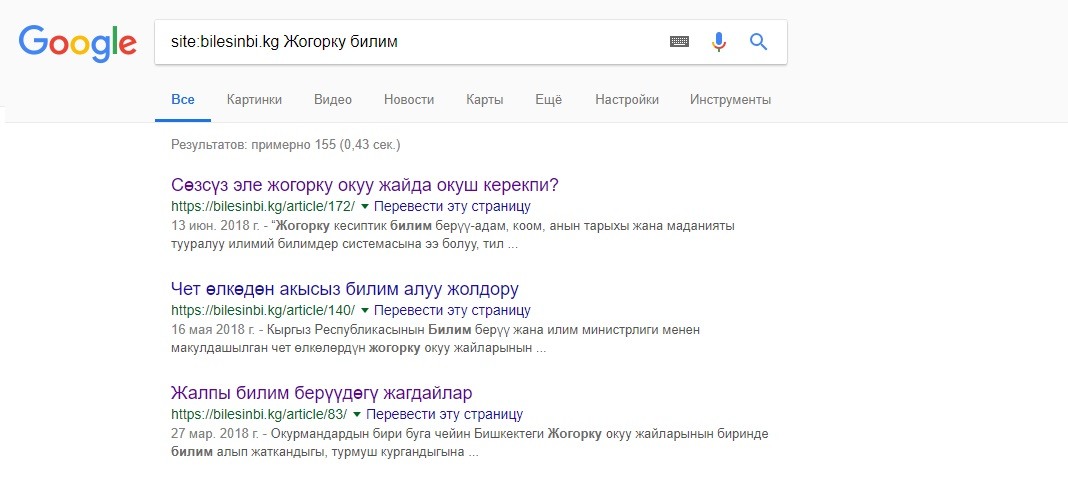Open Настройки search settings
Viewport: 1068px width, 478px height.
coord(627,100)
